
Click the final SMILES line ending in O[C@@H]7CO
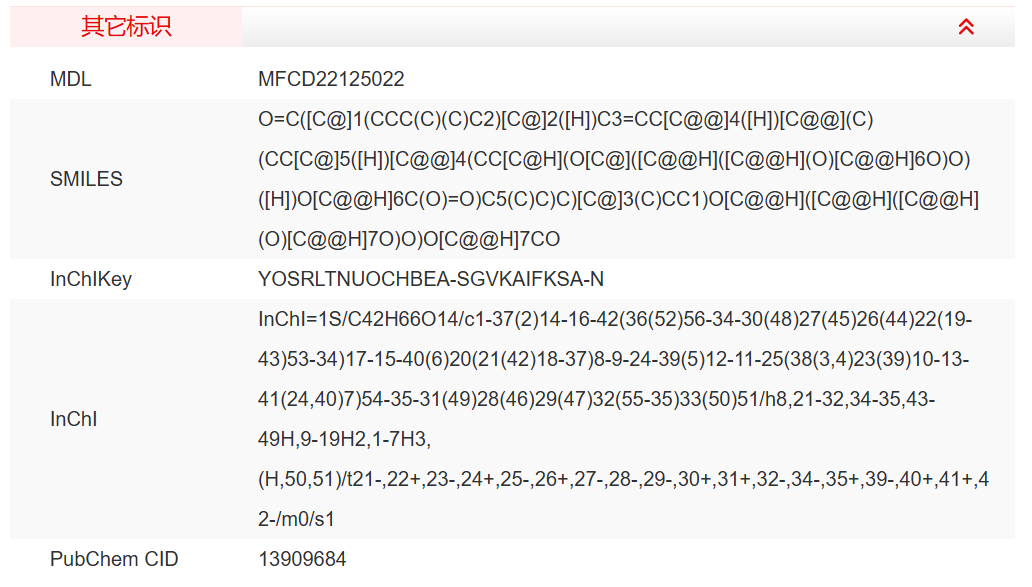point(409,240)
